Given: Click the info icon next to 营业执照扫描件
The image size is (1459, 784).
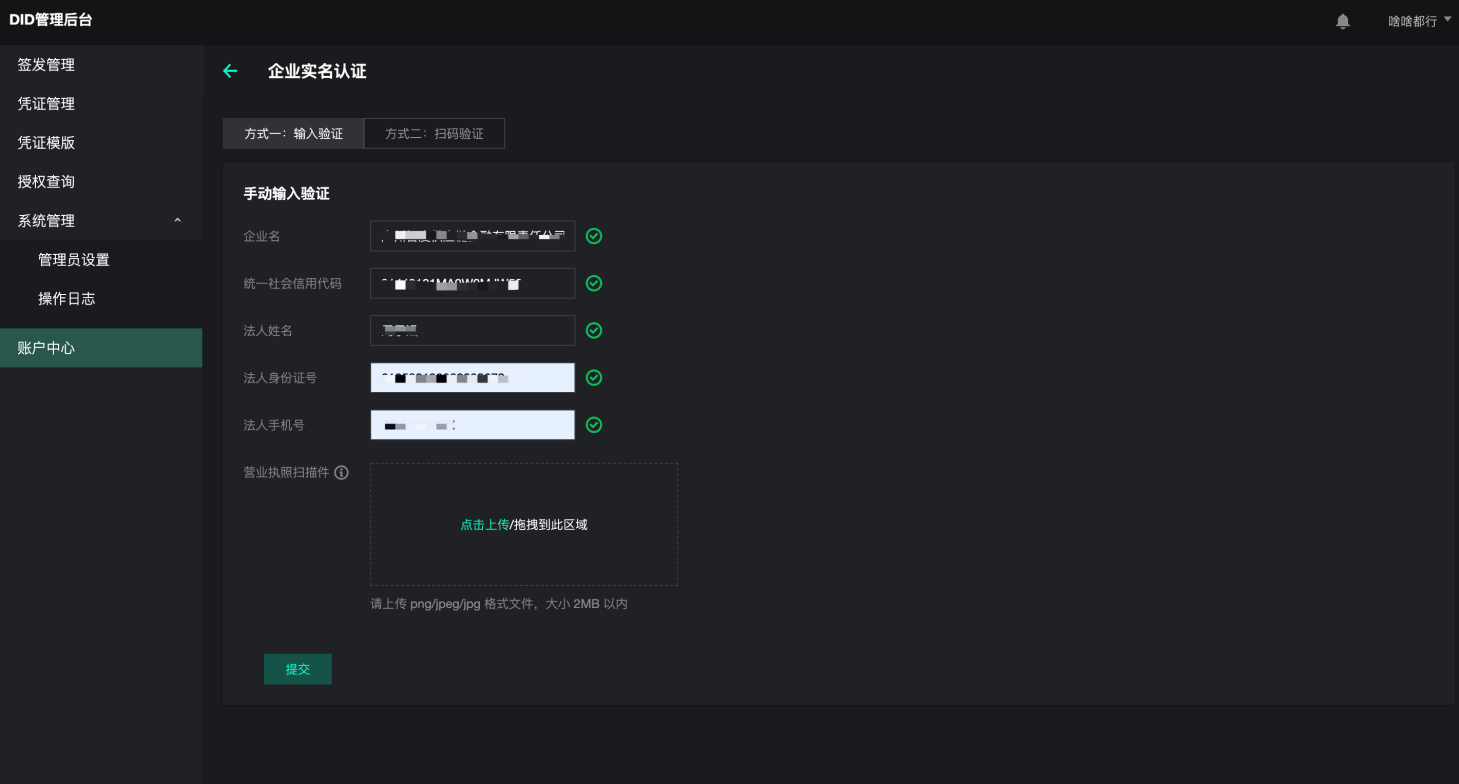Looking at the screenshot, I should [341, 473].
